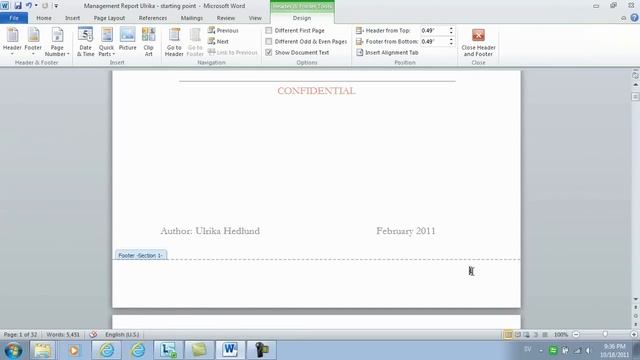Switch to the Home tab
Viewport: 640px width, 360px height.
(44, 18)
